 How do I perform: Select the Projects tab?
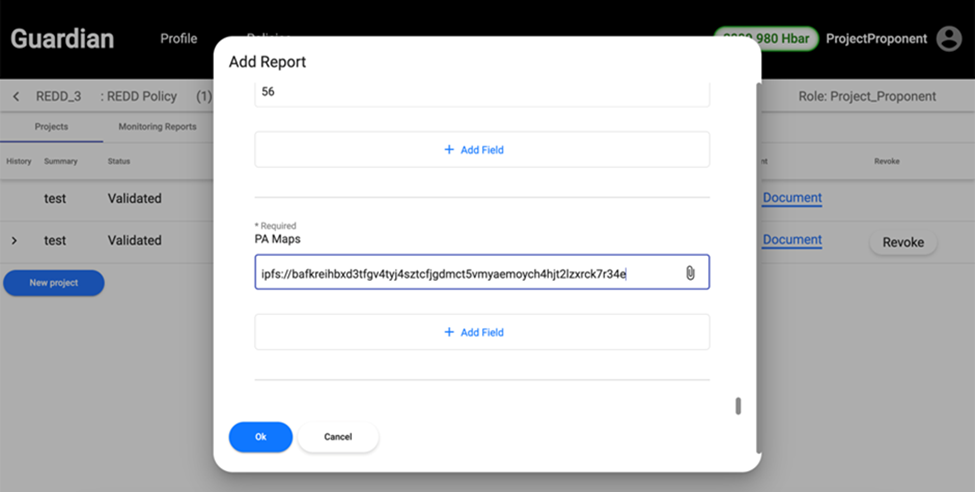pyautogui.click(x=51, y=127)
